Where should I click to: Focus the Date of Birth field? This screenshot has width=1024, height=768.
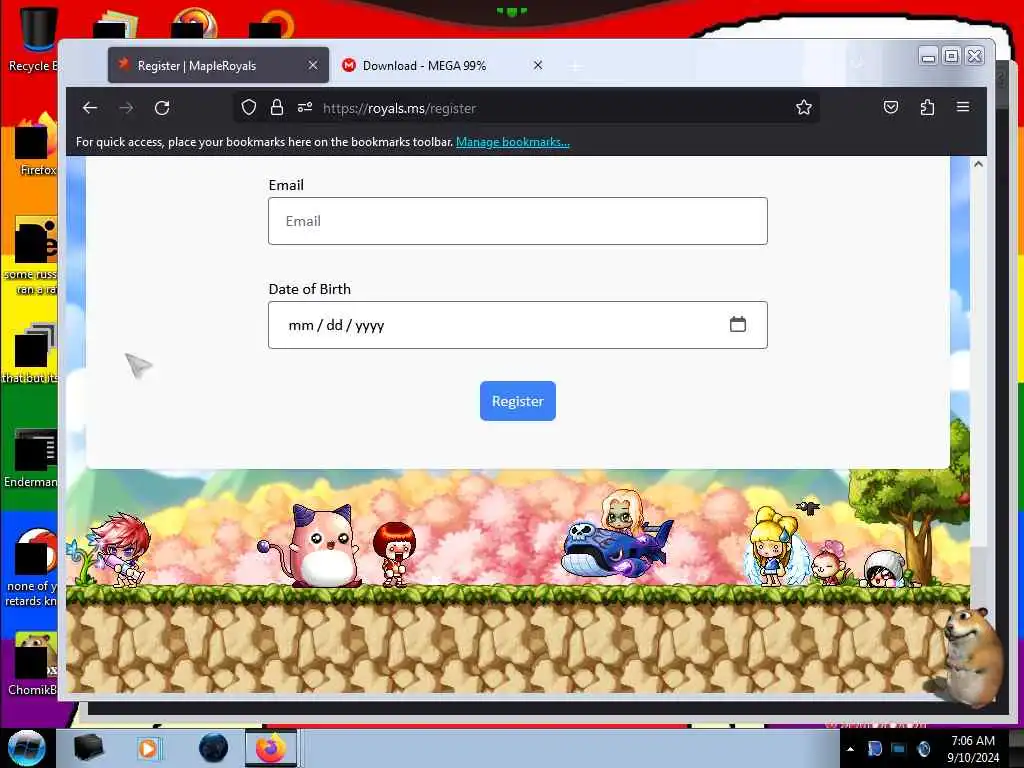(x=518, y=325)
